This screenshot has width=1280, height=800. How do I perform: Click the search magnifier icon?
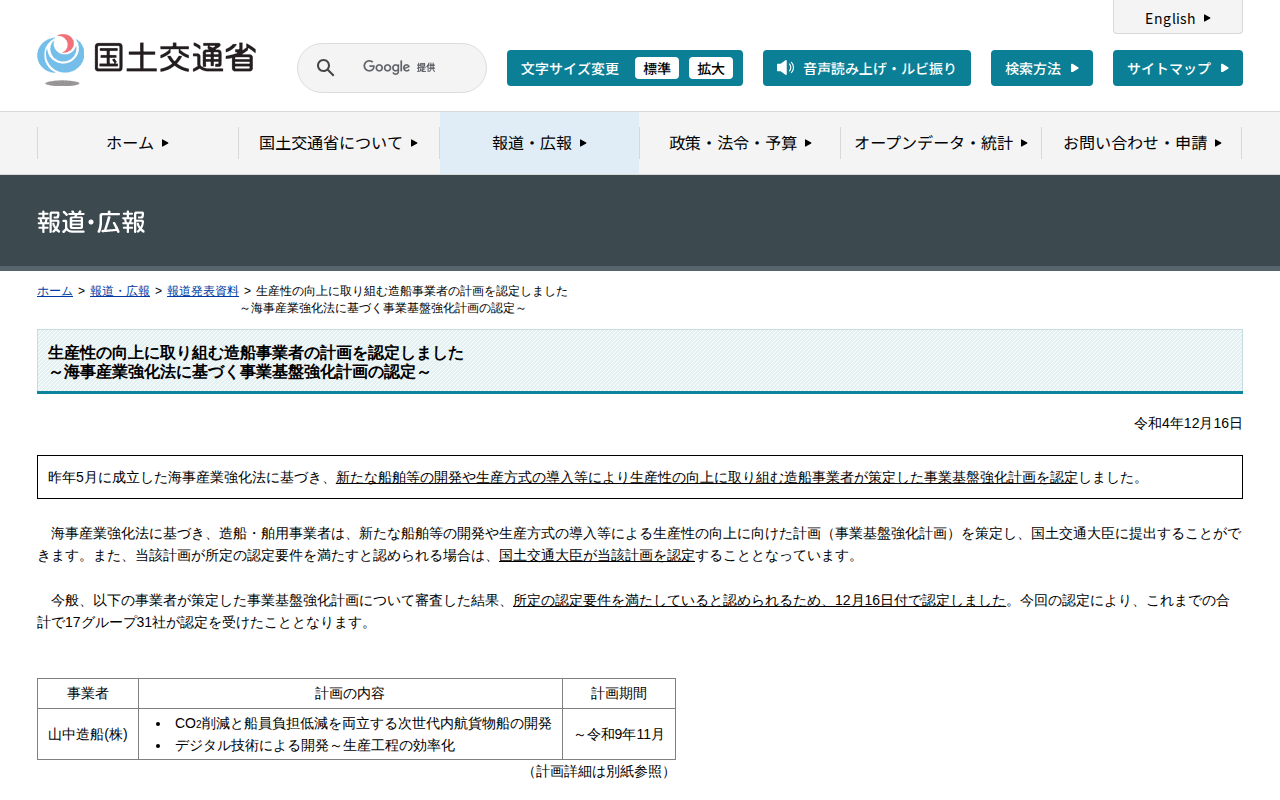click(325, 68)
